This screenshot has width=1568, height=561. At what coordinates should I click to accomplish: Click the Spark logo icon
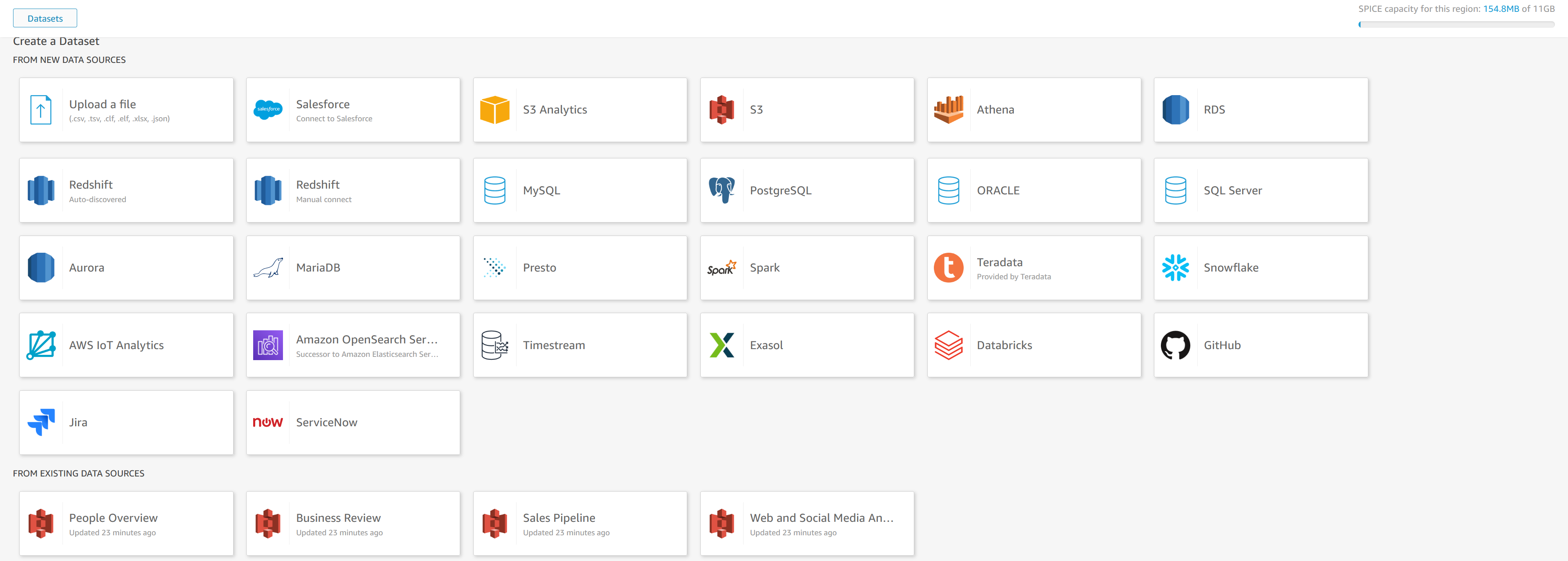click(x=722, y=268)
